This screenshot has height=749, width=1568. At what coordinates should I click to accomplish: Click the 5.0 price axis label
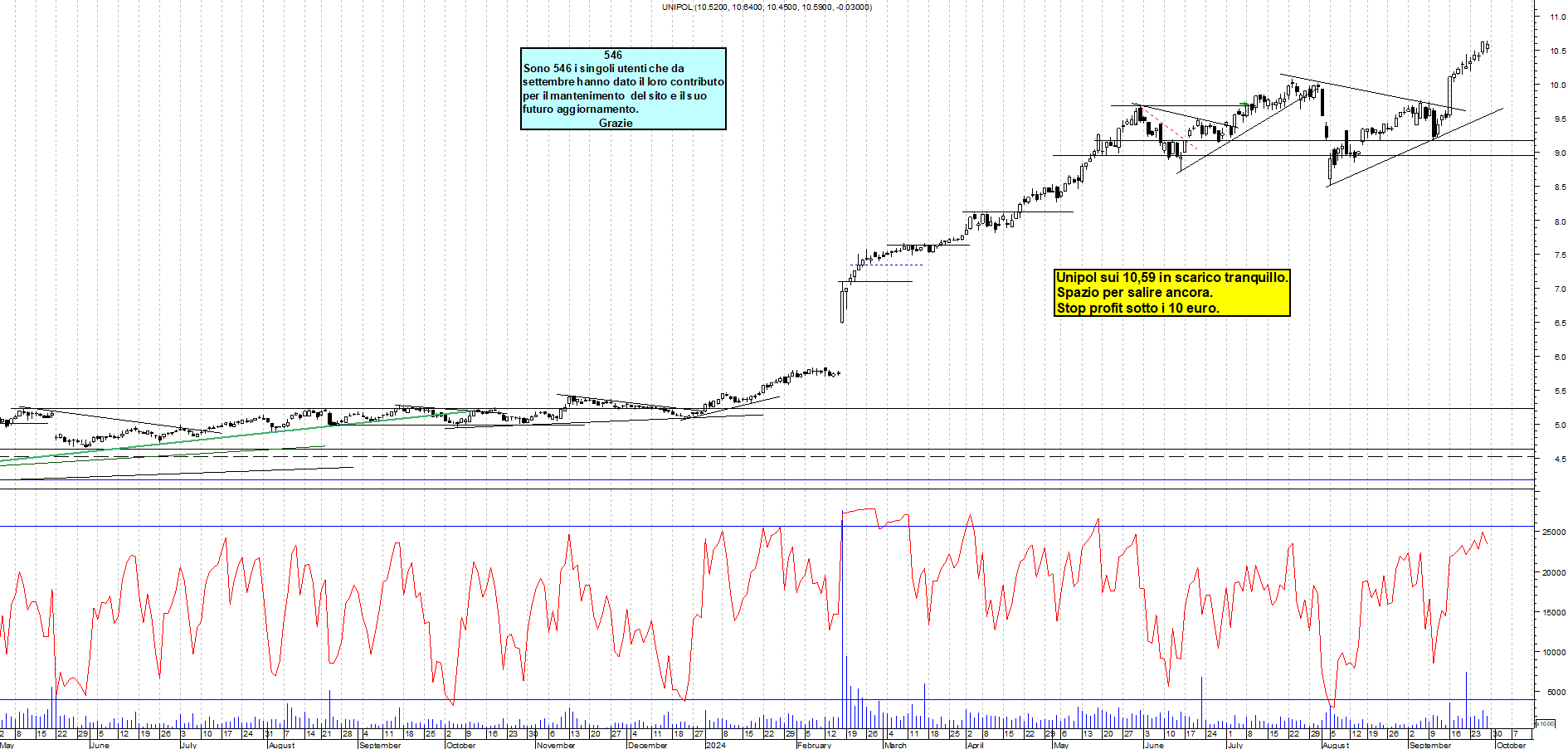click(1560, 425)
